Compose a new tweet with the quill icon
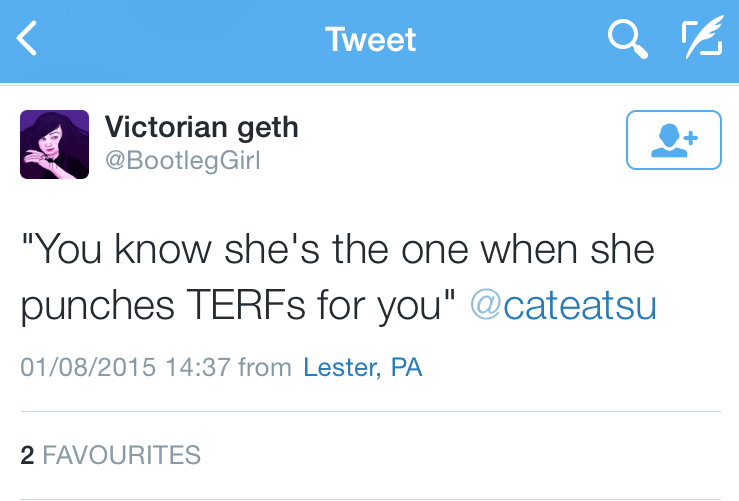This screenshot has width=739, height=501. coord(701,40)
